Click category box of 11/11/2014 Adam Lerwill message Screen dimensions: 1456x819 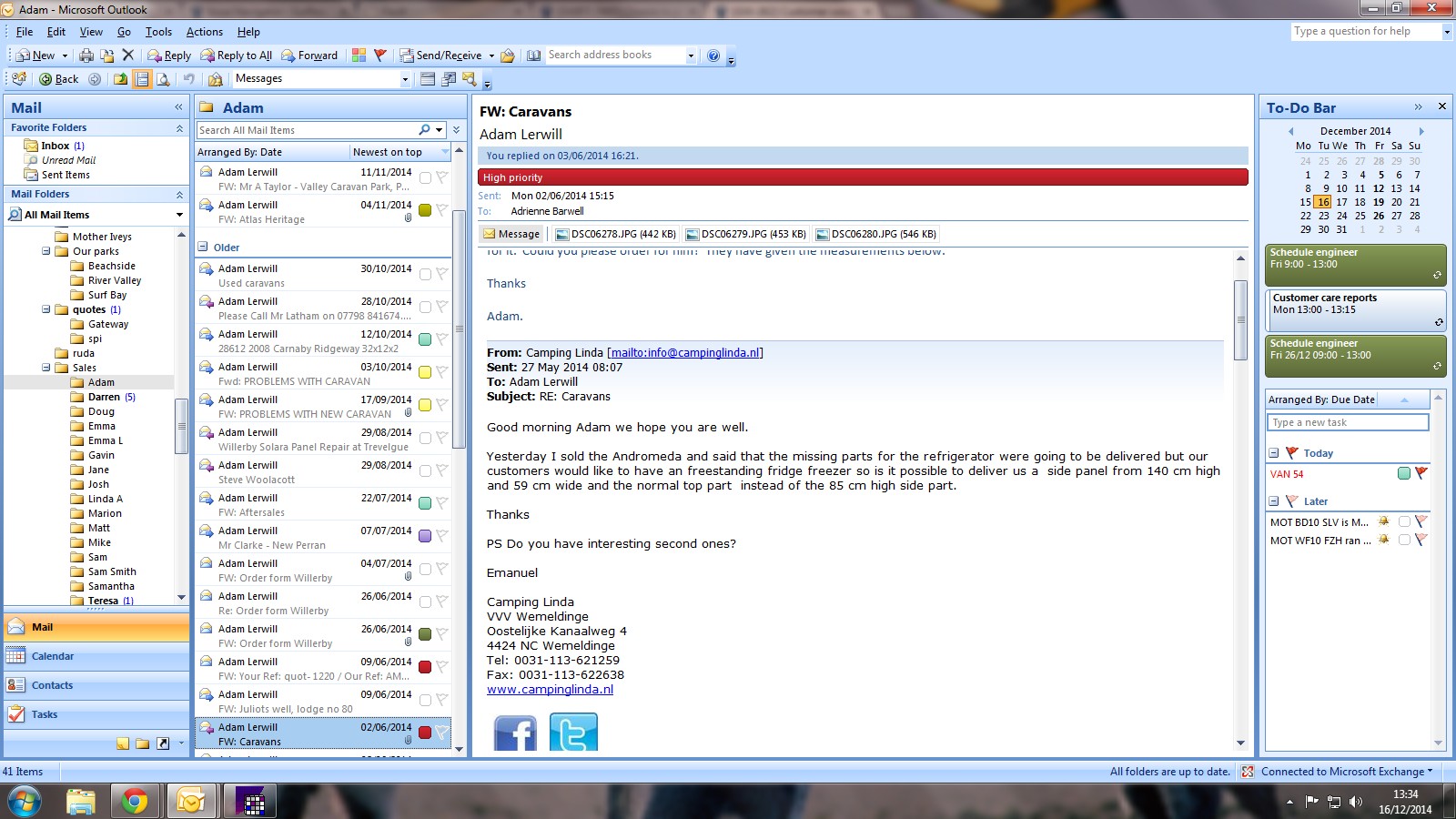pos(425,177)
